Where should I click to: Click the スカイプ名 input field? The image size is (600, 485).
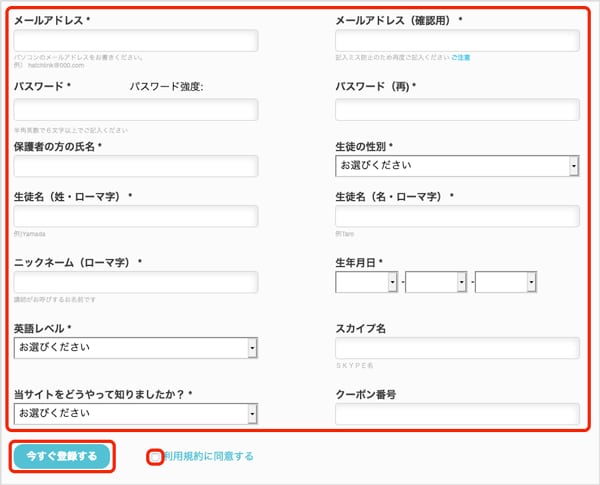click(x=457, y=348)
